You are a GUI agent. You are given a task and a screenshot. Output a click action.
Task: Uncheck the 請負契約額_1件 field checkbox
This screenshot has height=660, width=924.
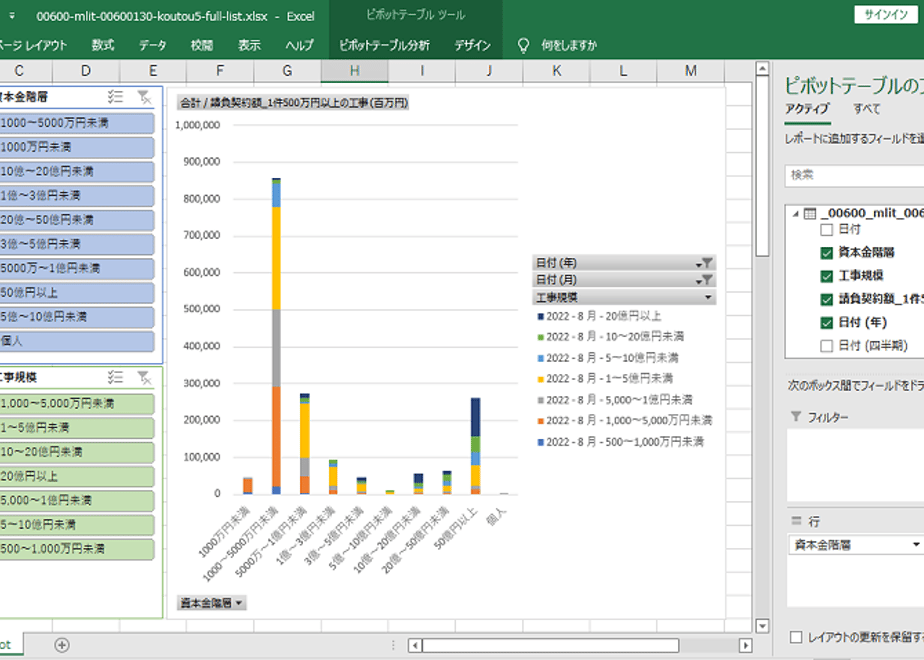(826, 299)
